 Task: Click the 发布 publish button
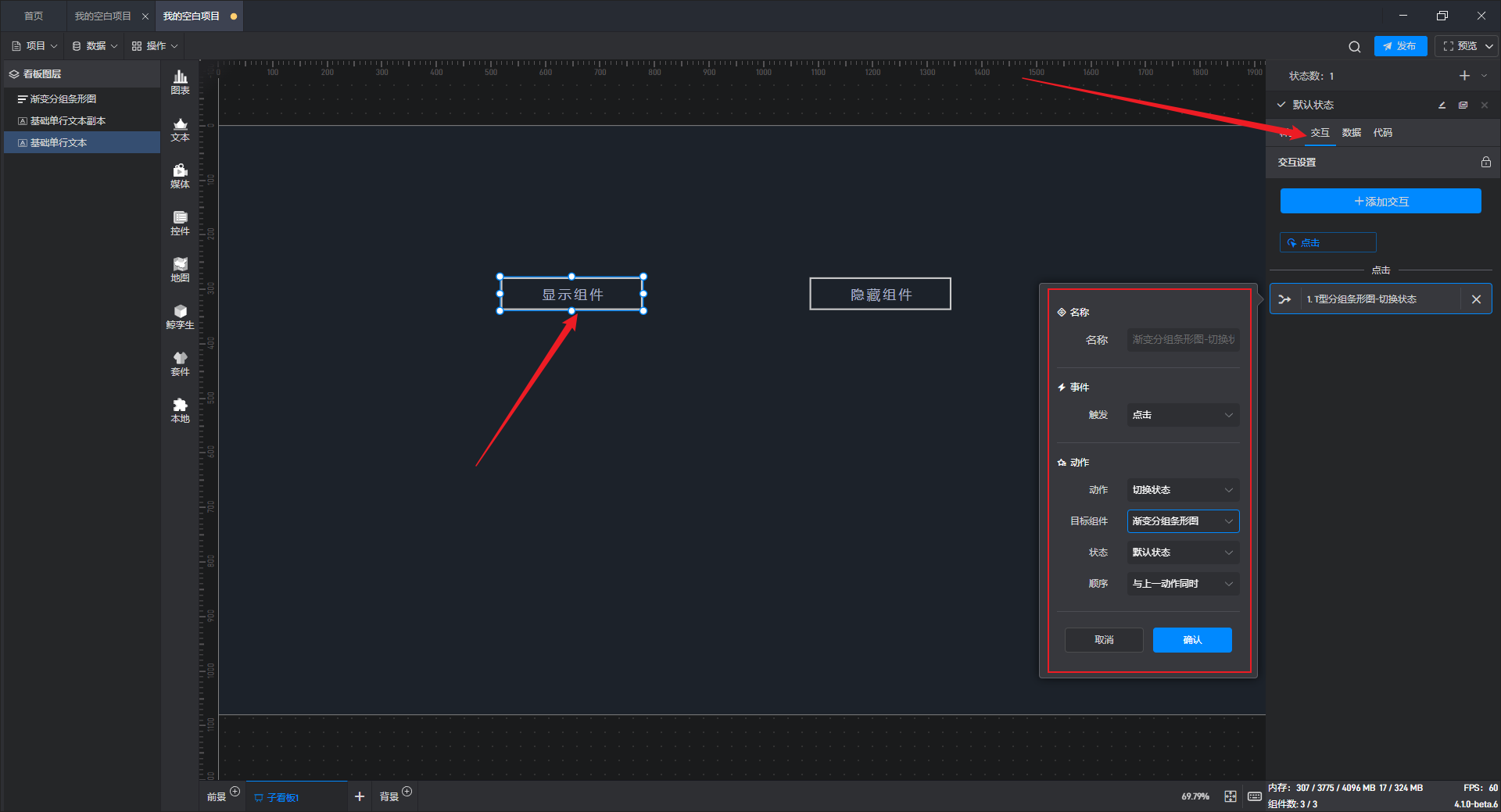pos(1400,46)
